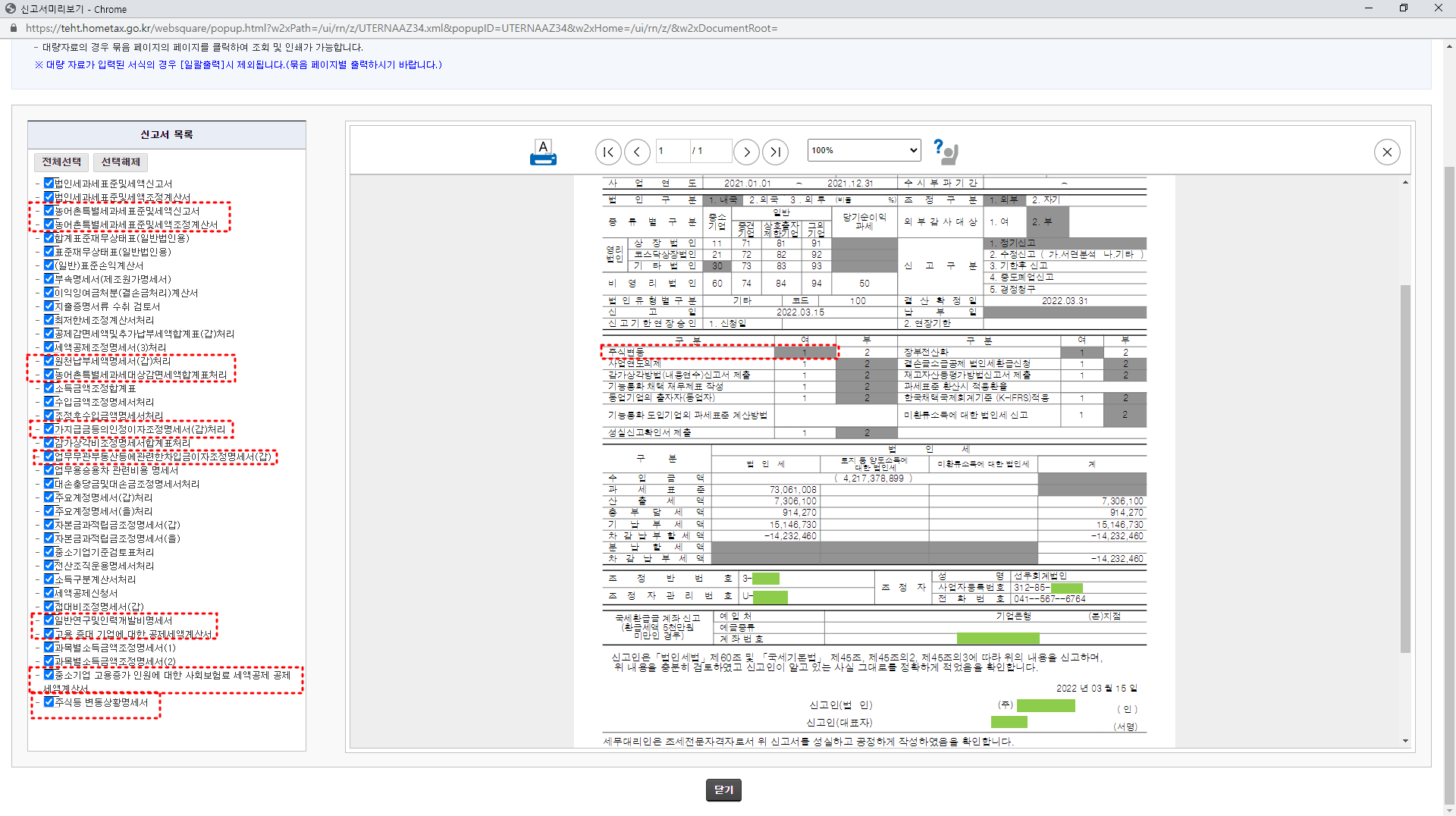Uncheck 중소기업기준검토표처리
The image size is (1456, 816).
coord(49,552)
